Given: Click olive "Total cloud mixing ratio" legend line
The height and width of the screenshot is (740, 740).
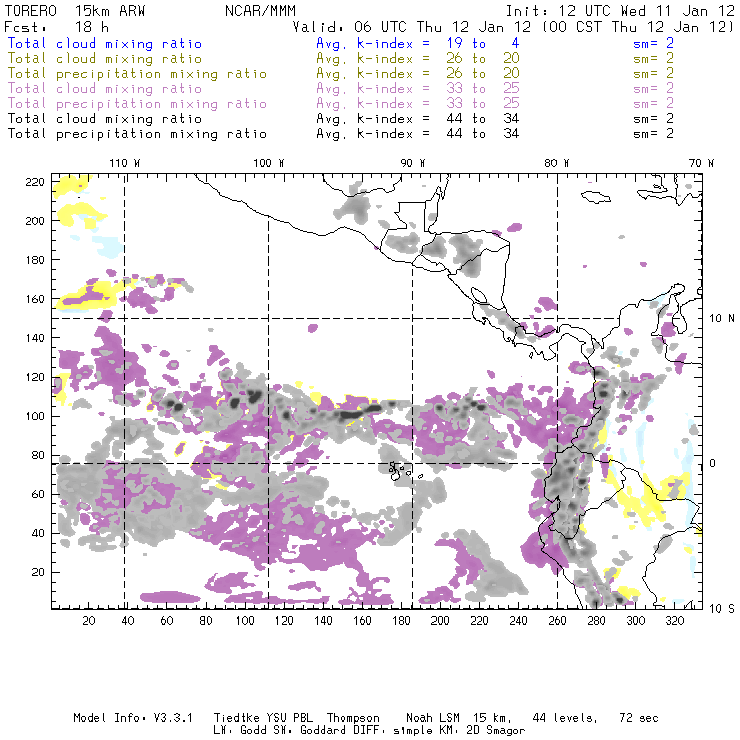Looking at the screenshot, I should [105, 59].
